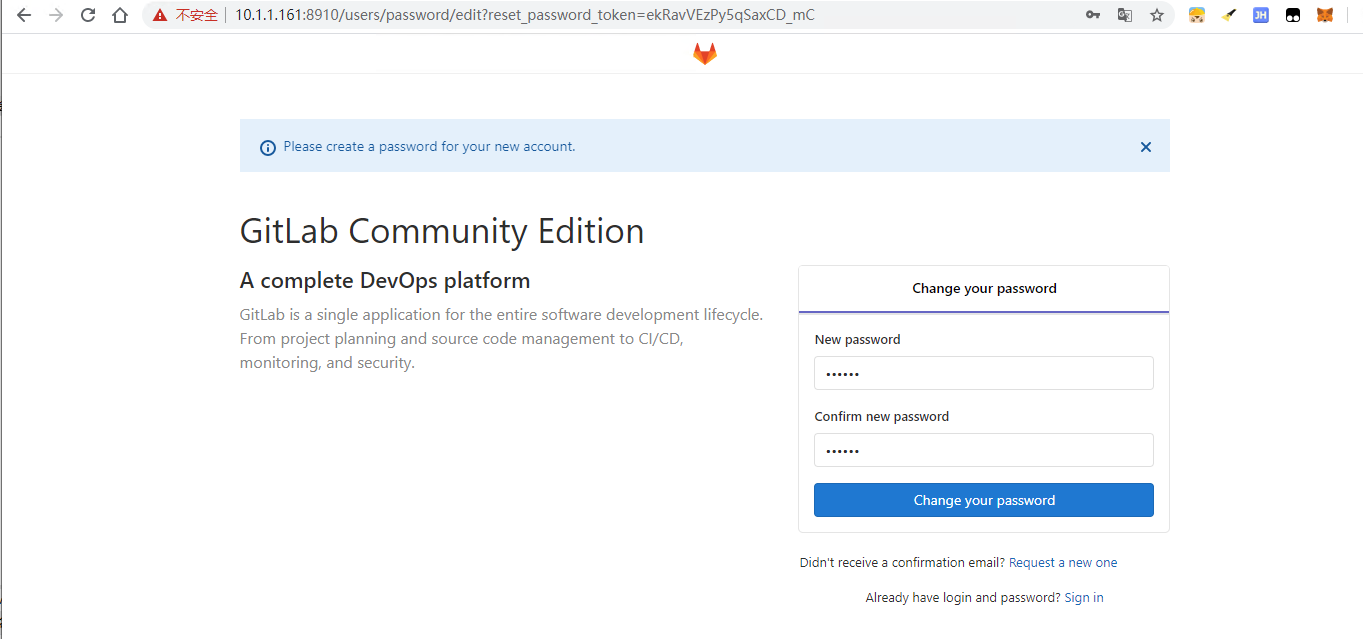1363x639 pixels.
Task: Click the hard-hat face extension icon
Action: [1196, 15]
